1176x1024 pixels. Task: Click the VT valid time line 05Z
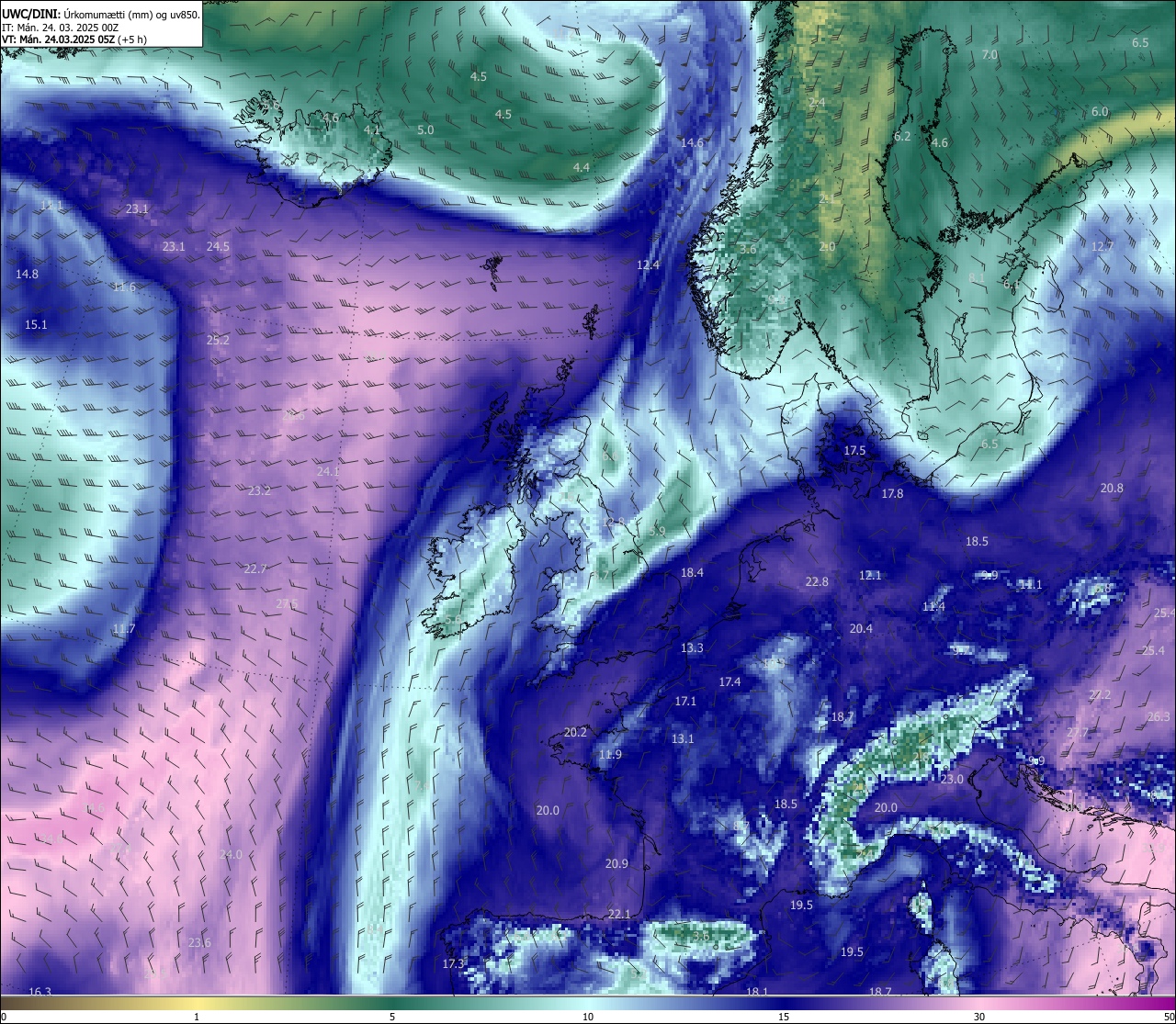(x=74, y=39)
